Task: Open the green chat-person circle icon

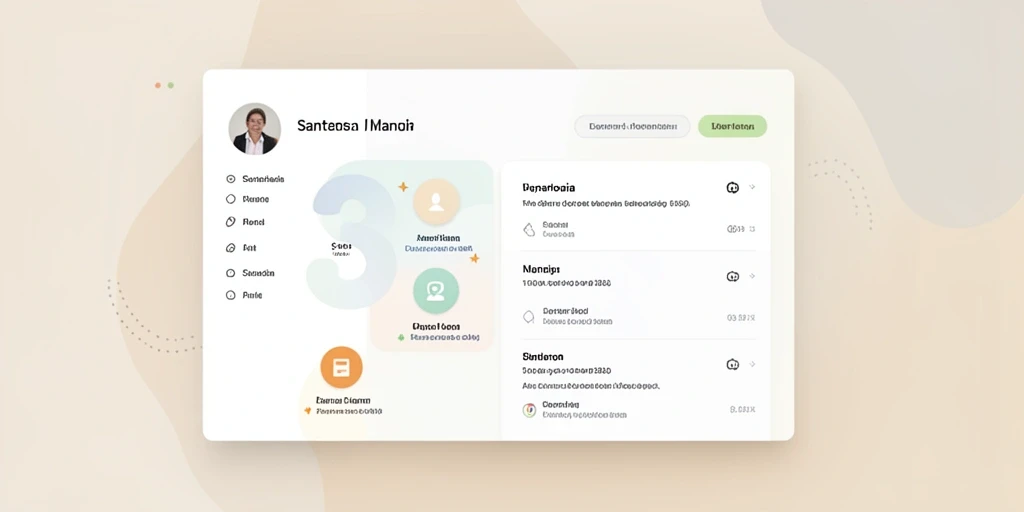Action: click(436, 291)
